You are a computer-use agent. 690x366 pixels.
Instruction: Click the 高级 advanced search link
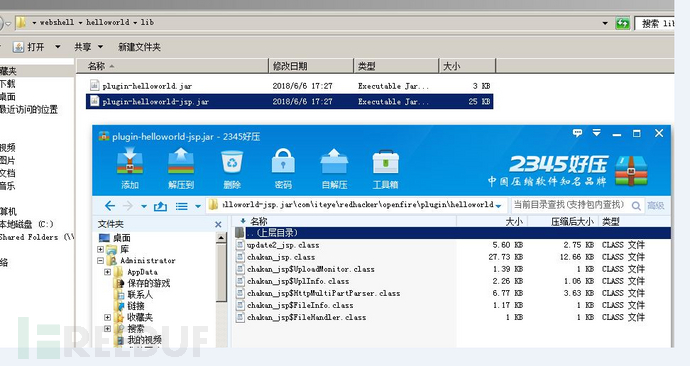point(656,205)
